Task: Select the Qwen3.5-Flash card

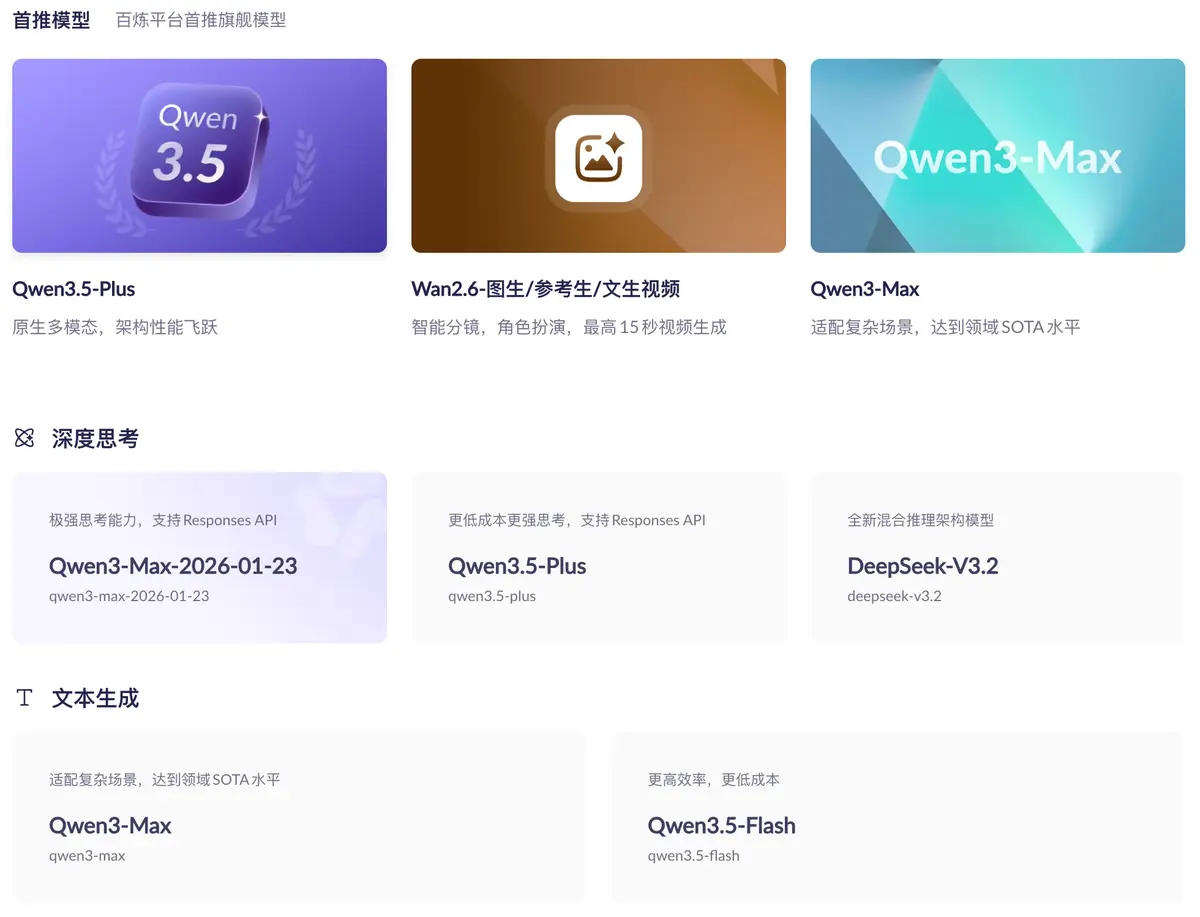Action: (897, 817)
